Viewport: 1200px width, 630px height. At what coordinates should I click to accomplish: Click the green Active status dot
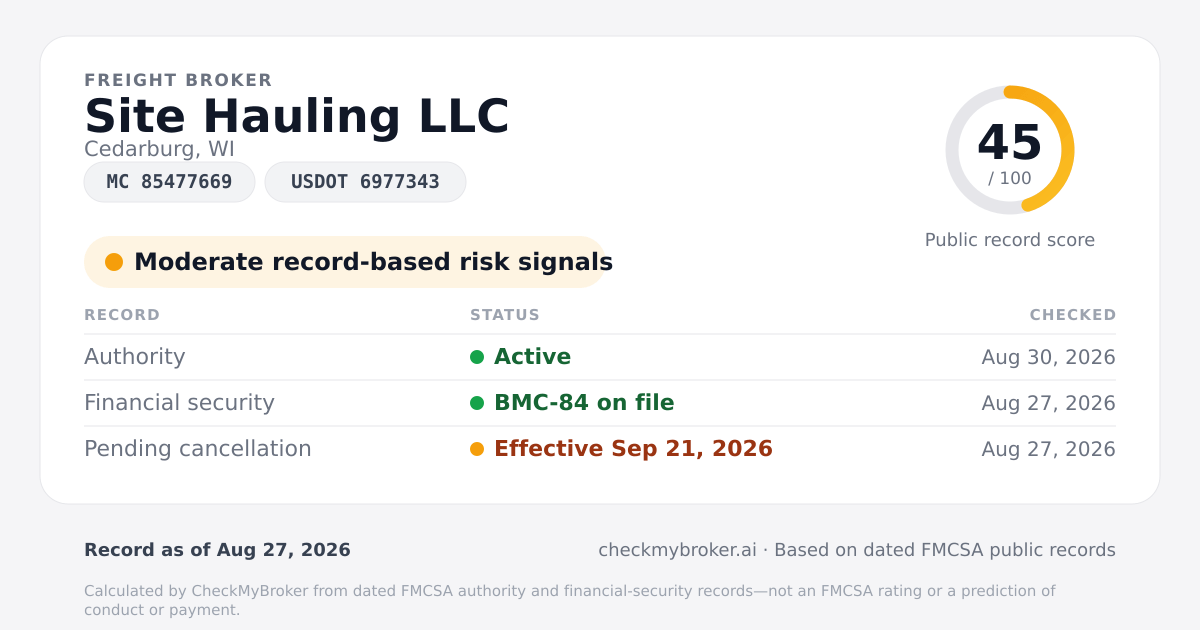477,357
